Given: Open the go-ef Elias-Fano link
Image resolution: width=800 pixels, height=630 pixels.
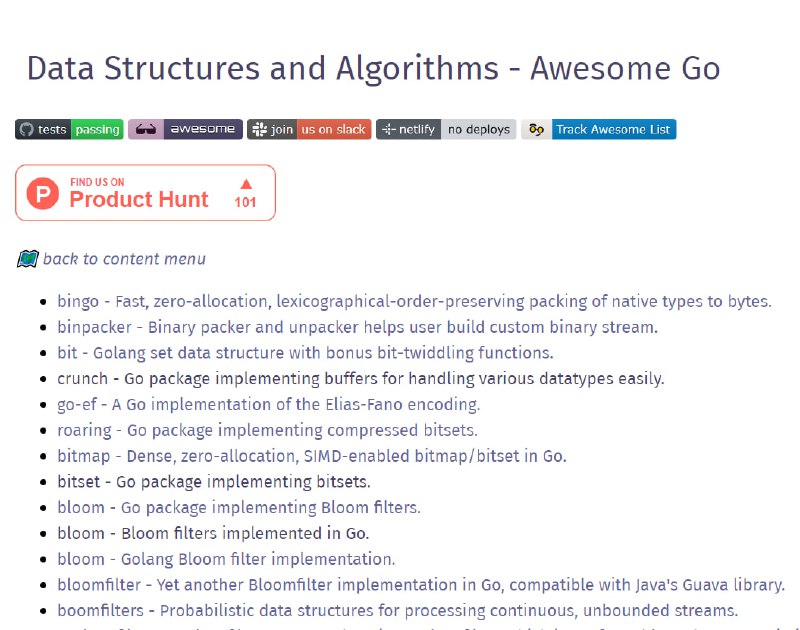Looking at the screenshot, I should tap(77, 405).
